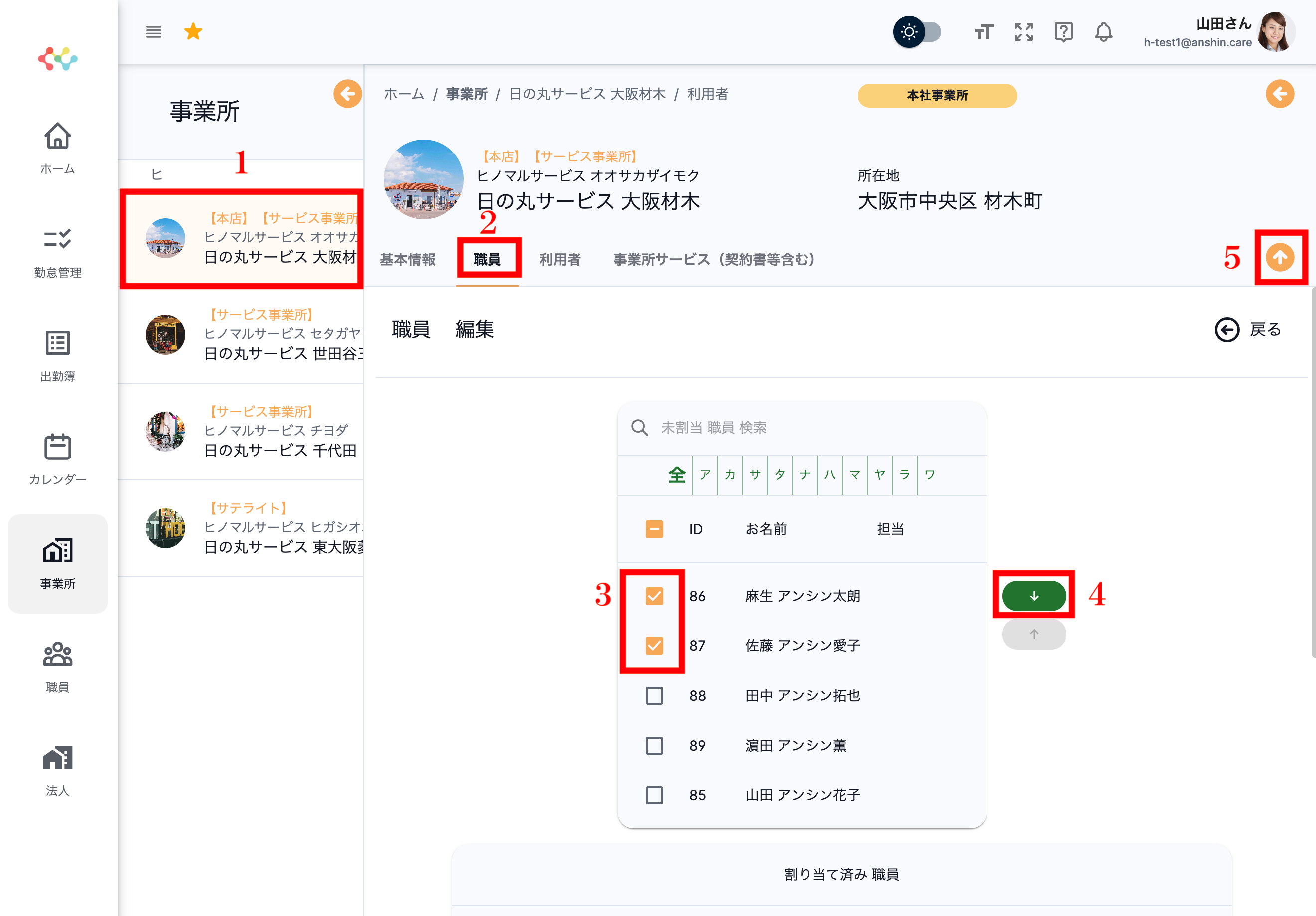Check the box for 田中 アンシン拓也
Image resolution: width=1316 pixels, height=916 pixels.
pyautogui.click(x=654, y=695)
